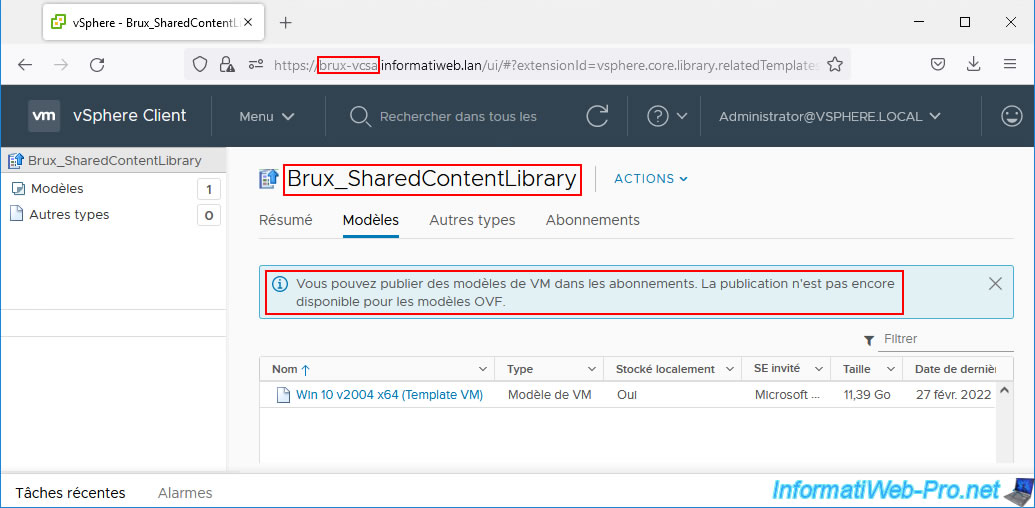The height and width of the screenshot is (508, 1035).
Task: Dismiss the info banner with the X
Action: tap(995, 284)
